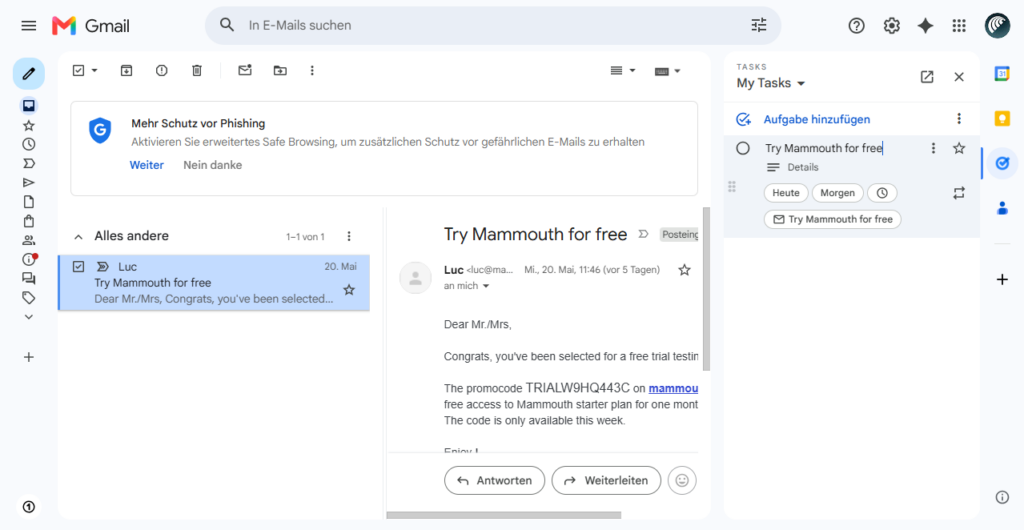Compose a new email with pencil icon

click(x=29, y=74)
